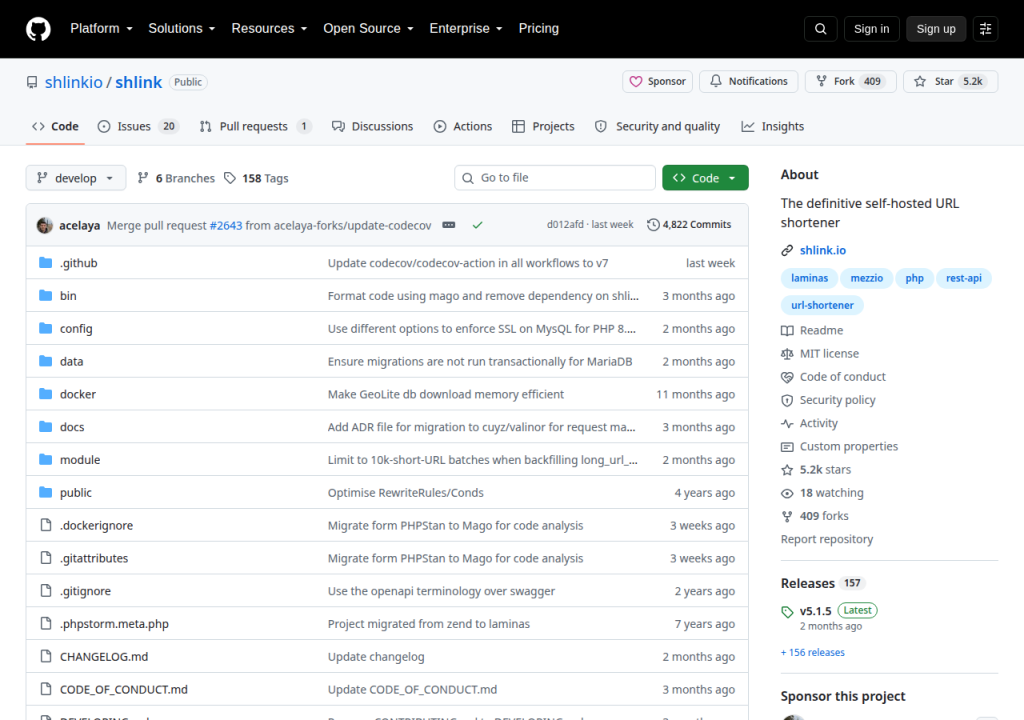The width and height of the screenshot is (1024, 720).
Task: Open appearance settings icon next to Sign up
Action: [985, 29]
